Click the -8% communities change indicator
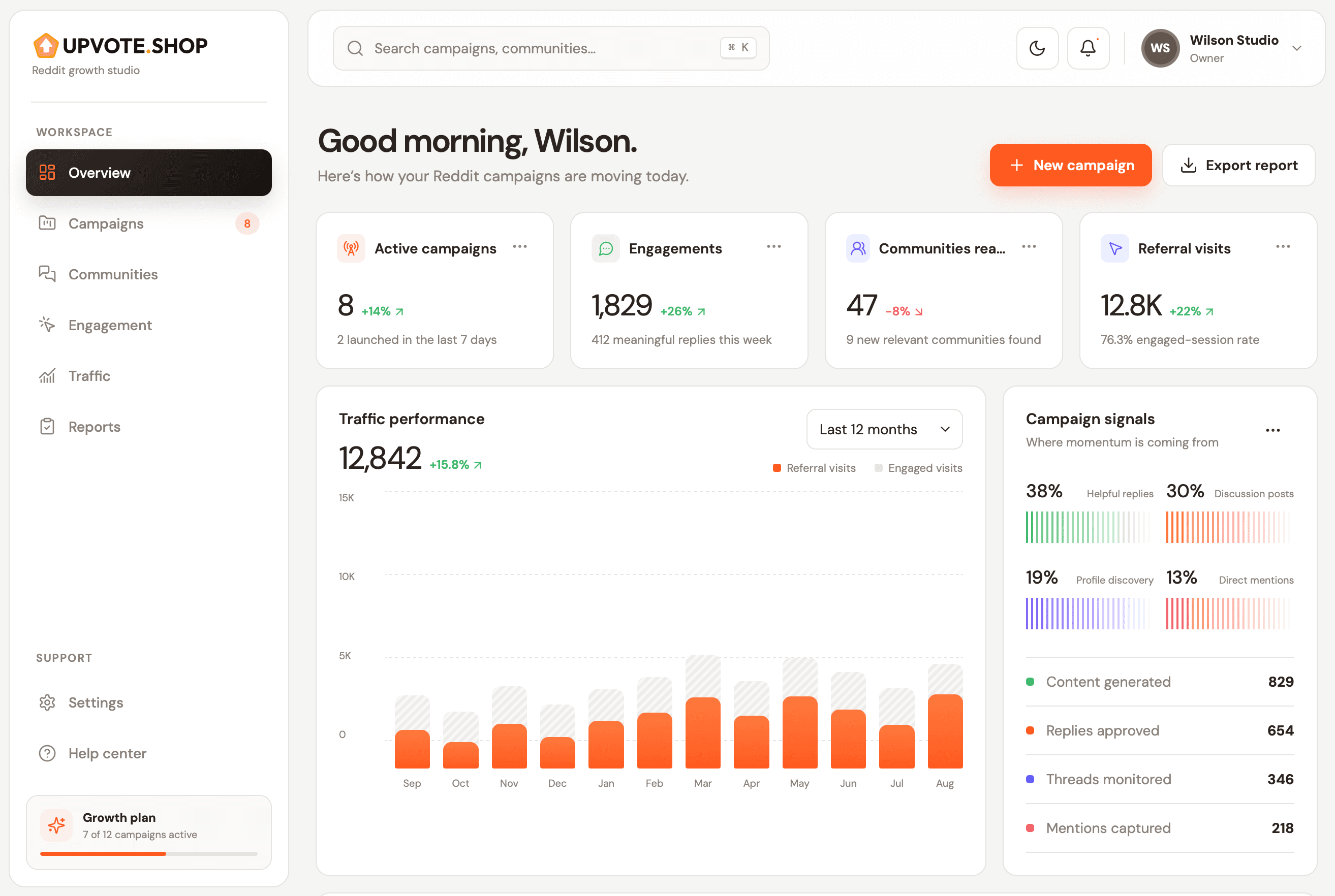Image resolution: width=1335 pixels, height=896 pixels. coord(904,311)
